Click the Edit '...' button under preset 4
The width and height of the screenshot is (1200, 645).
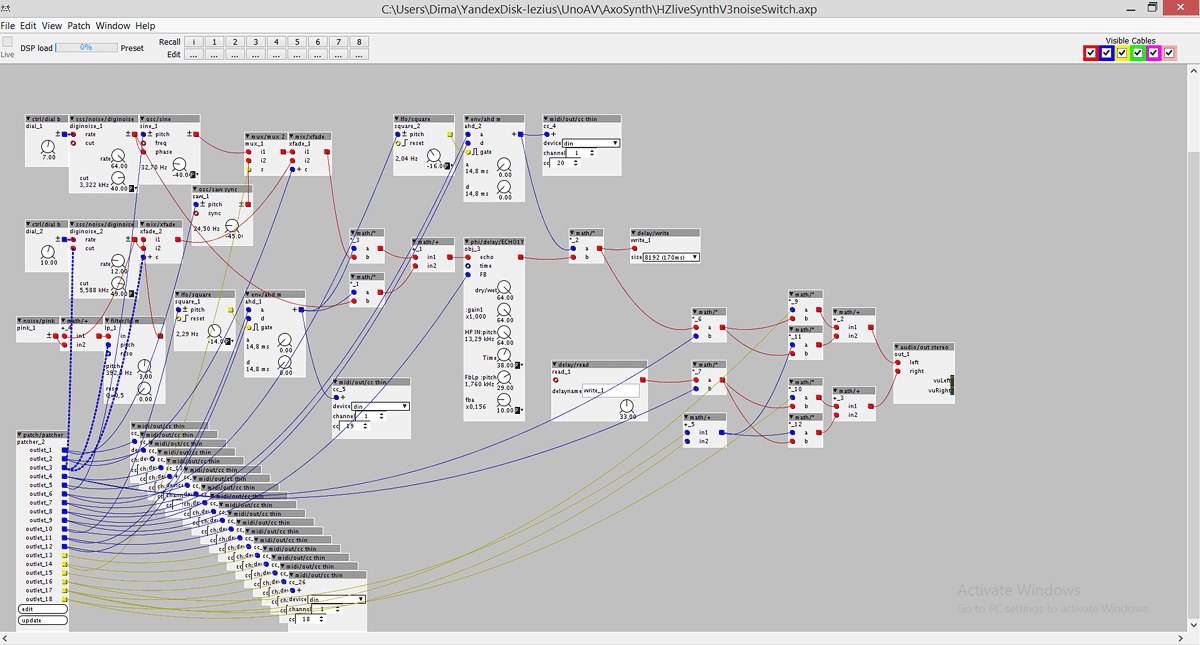(276, 54)
